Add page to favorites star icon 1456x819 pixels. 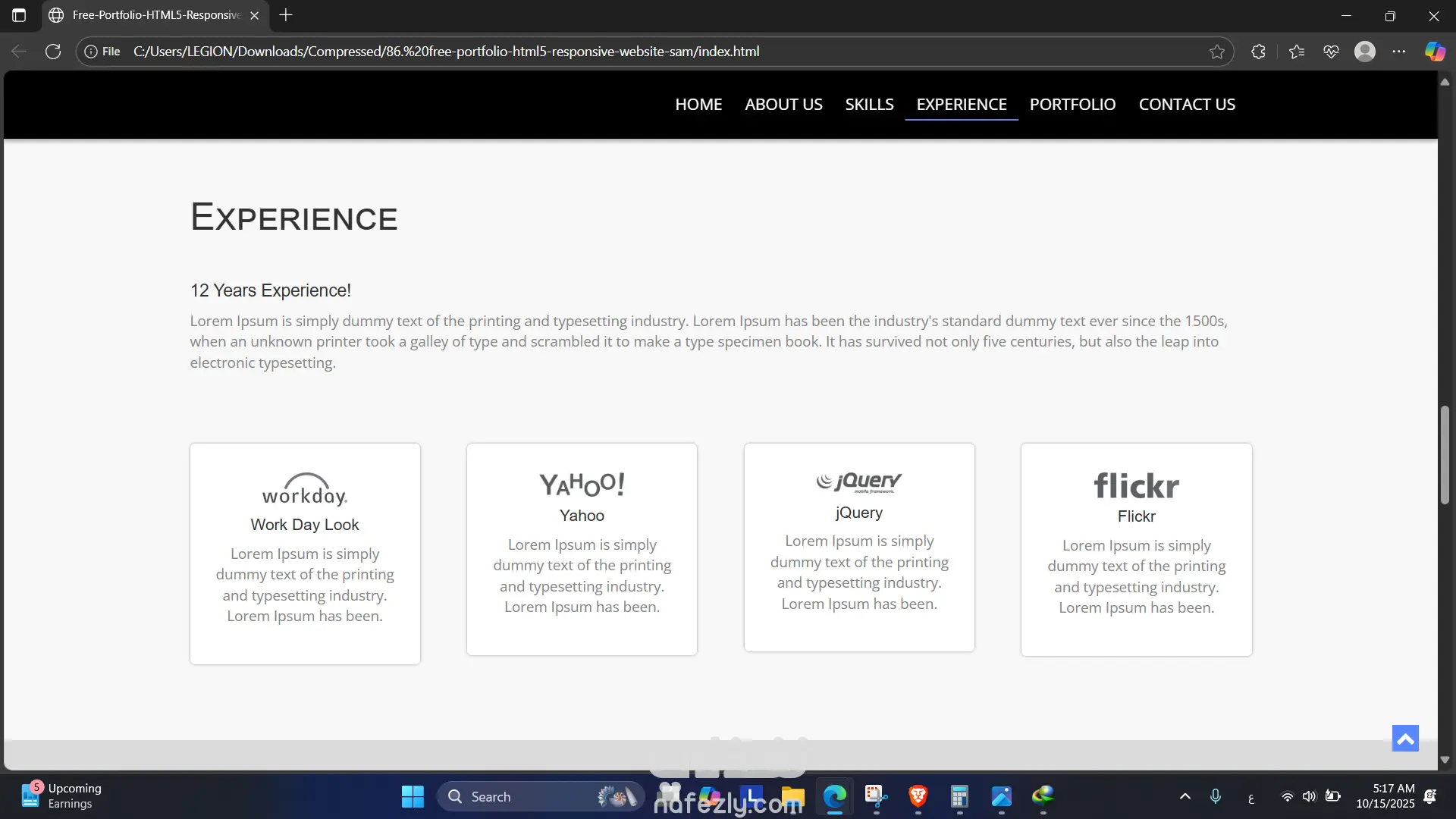coord(1217,52)
